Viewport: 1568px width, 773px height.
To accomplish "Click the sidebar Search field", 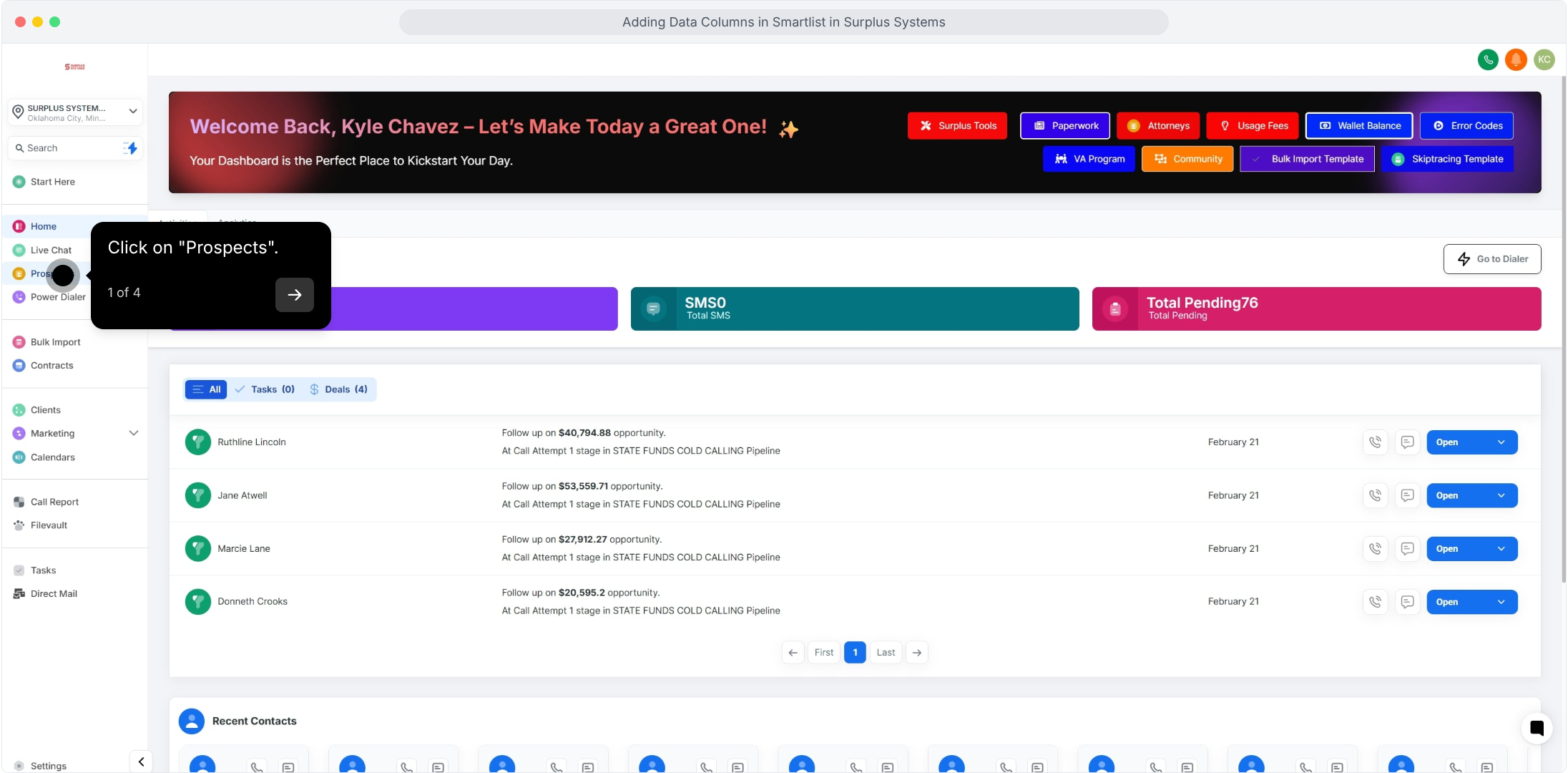I will pos(68,148).
